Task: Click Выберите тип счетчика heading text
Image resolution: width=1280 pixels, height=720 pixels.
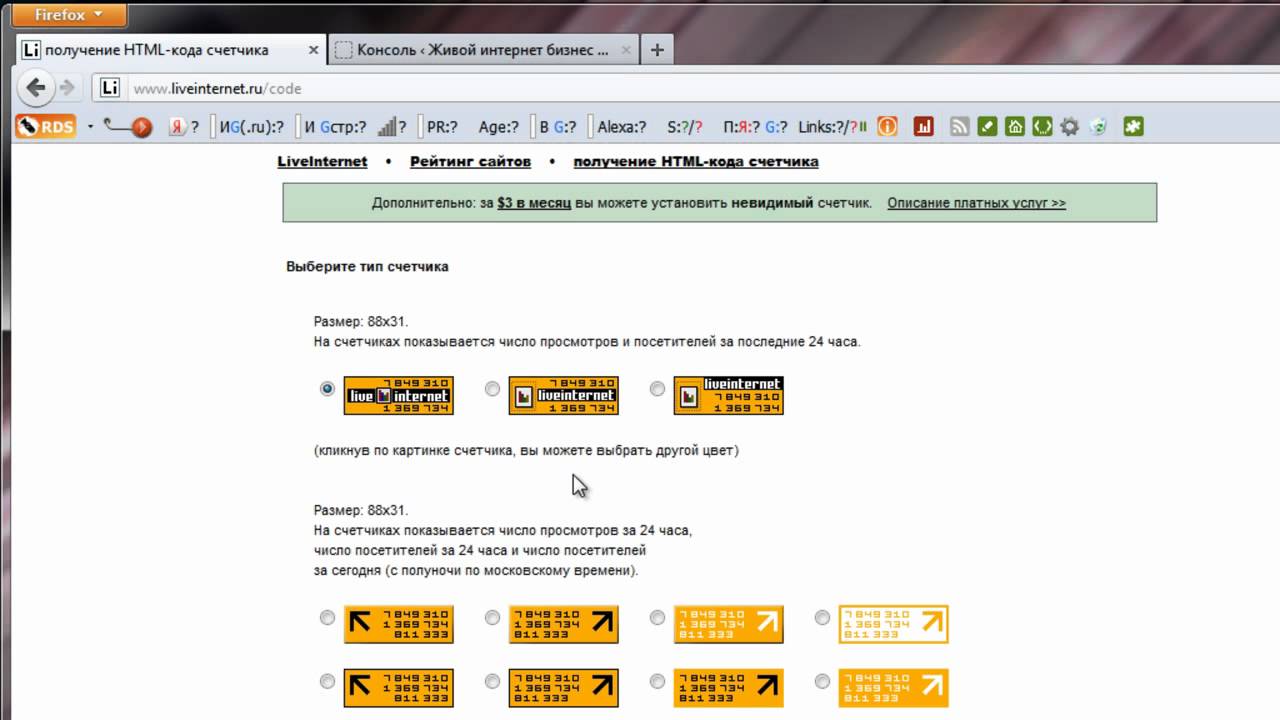Action: 368,267
